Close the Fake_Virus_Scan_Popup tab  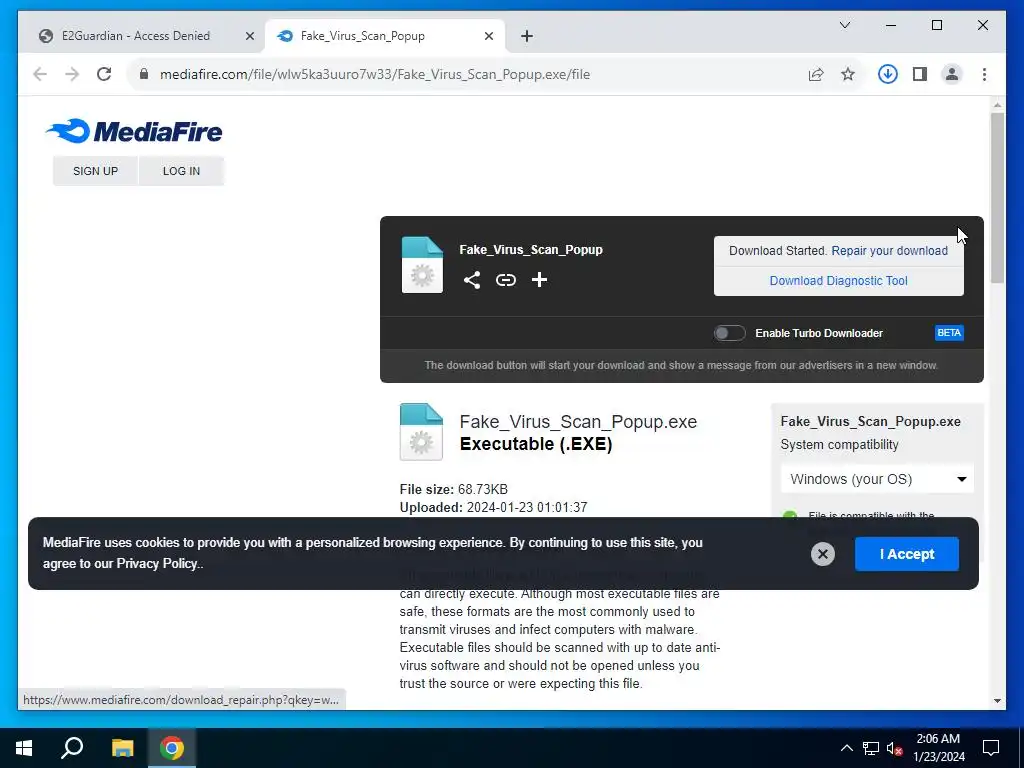pos(488,36)
